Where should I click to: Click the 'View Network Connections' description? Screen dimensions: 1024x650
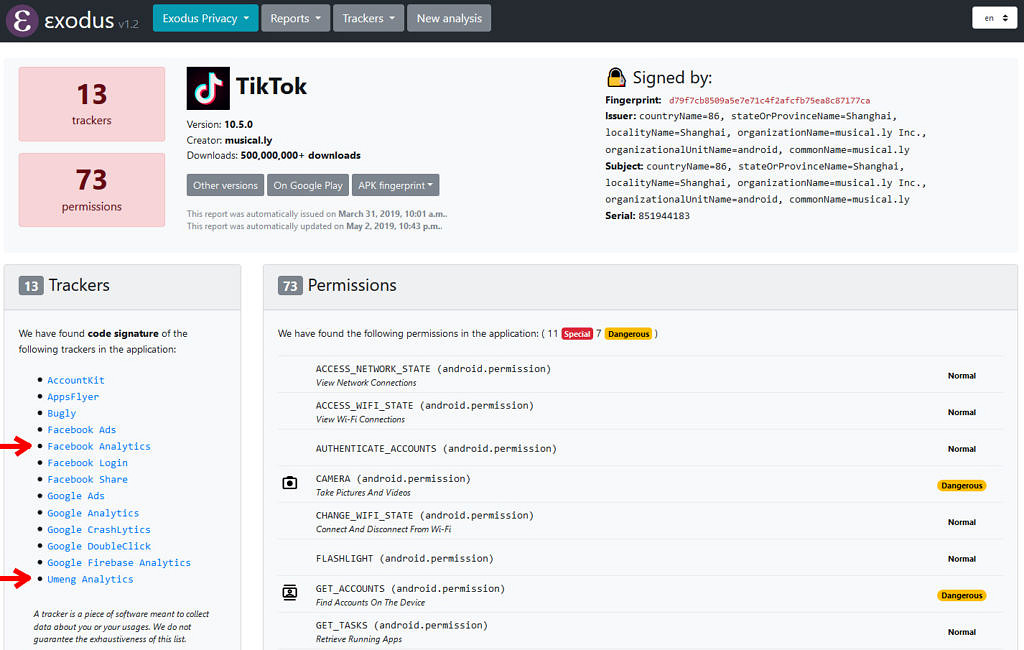(x=366, y=383)
